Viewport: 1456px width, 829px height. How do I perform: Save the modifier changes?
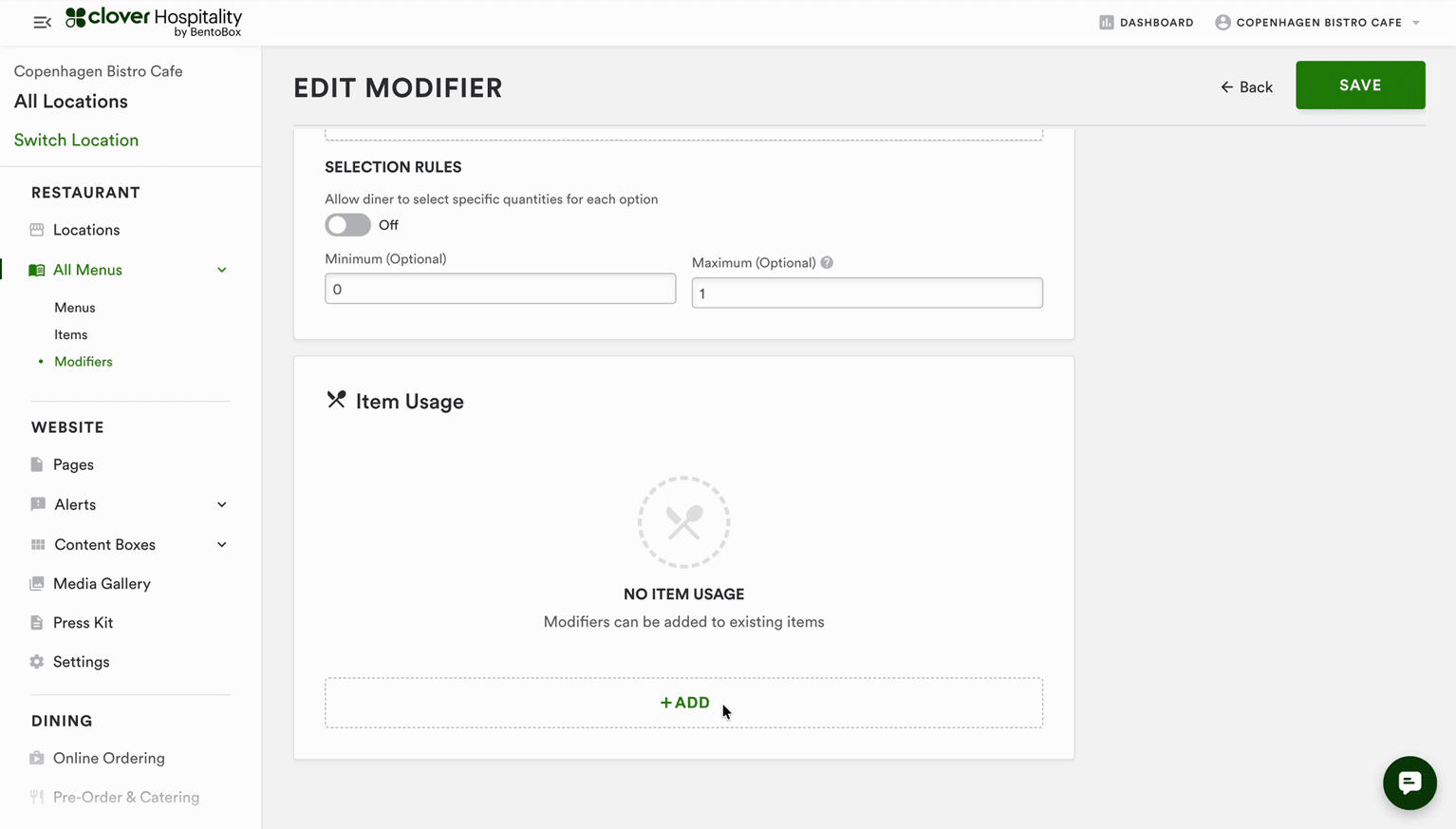click(1359, 85)
